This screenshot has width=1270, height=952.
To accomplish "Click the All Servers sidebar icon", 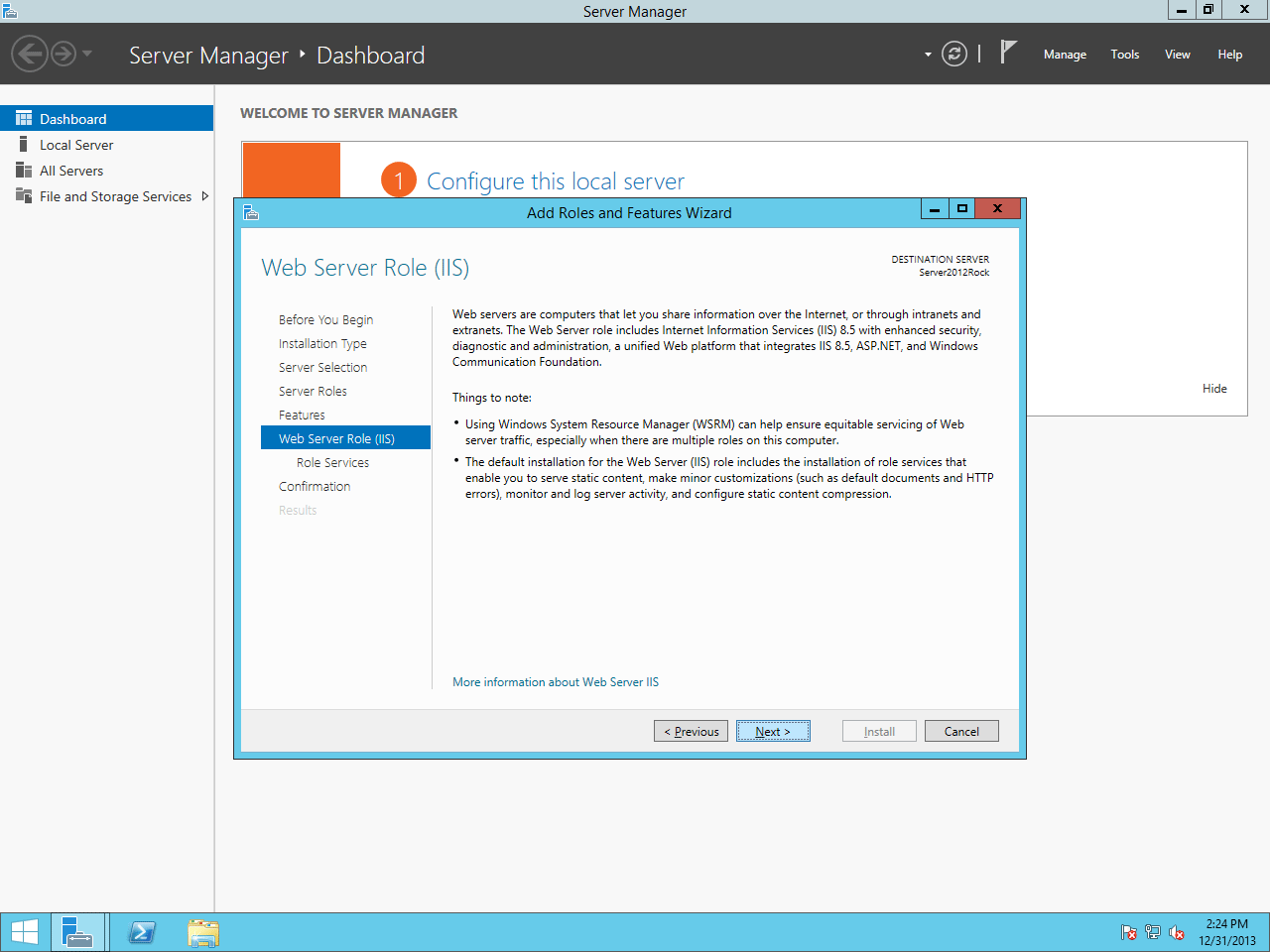I will 24,171.
